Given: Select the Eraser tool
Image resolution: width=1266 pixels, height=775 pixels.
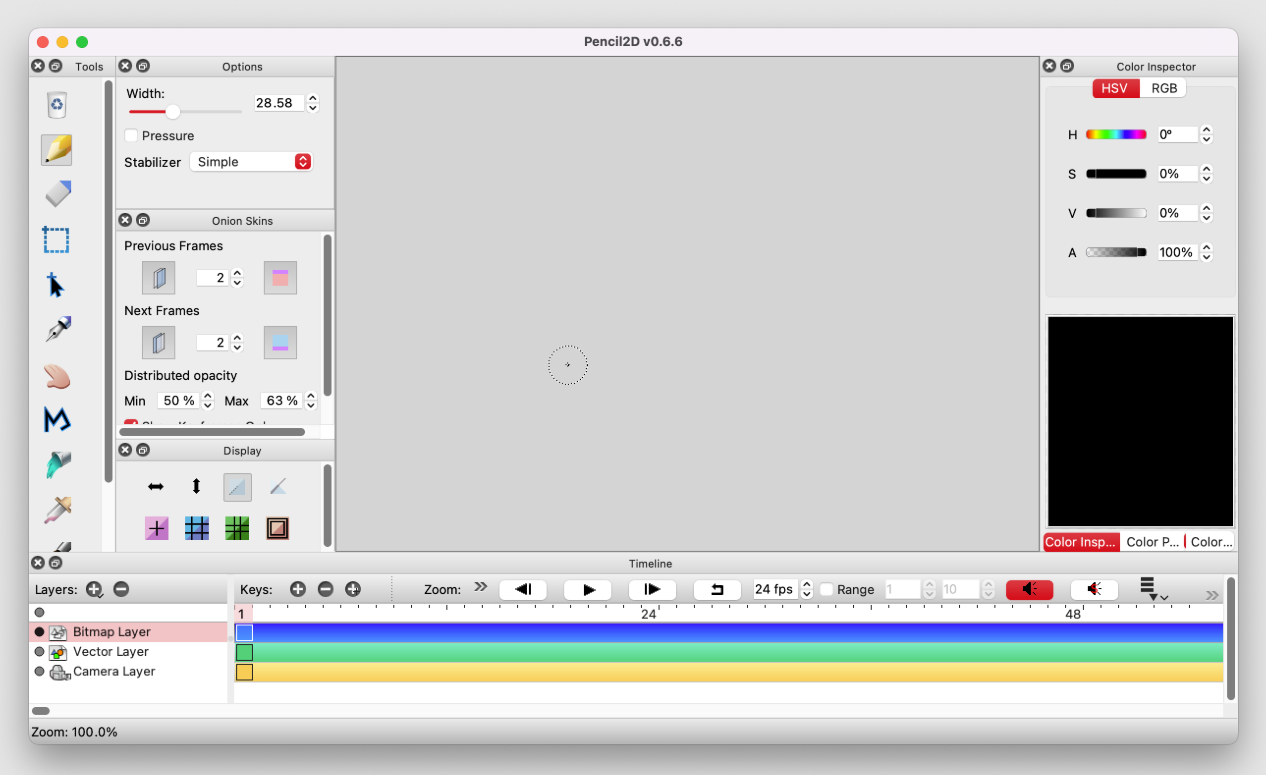Looking at the screenshot, I should pyautogui.click(x=58, y=194).
